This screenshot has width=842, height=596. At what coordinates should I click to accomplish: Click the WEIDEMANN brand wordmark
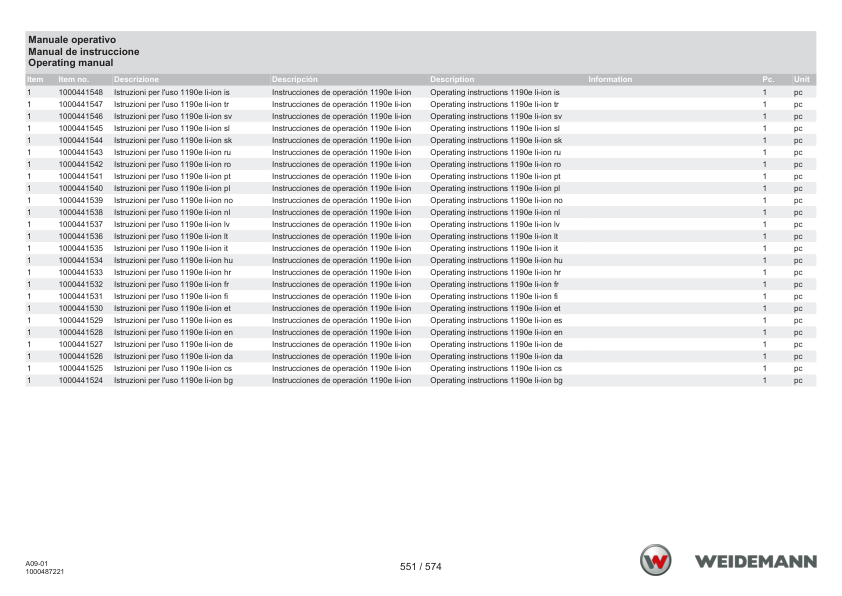point(756,562)
